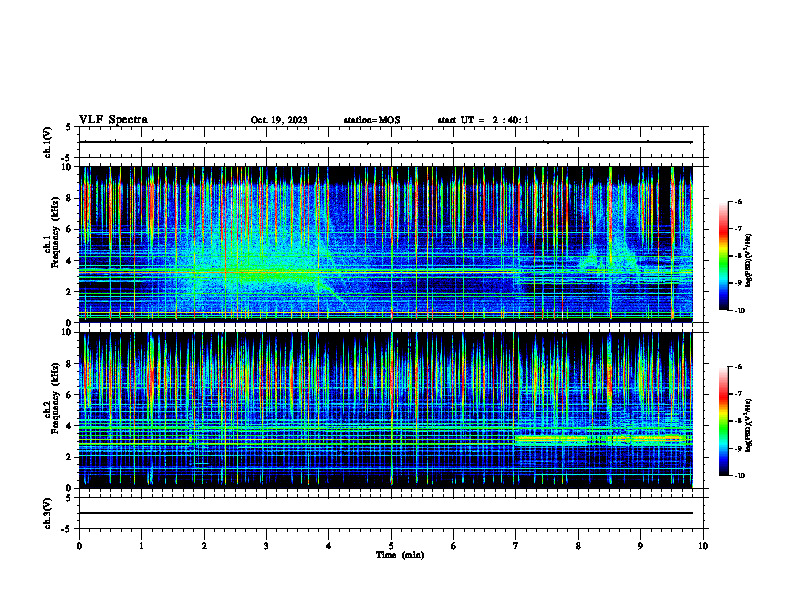
Task: Click the time axis tick label "5"
Action: 391,546
